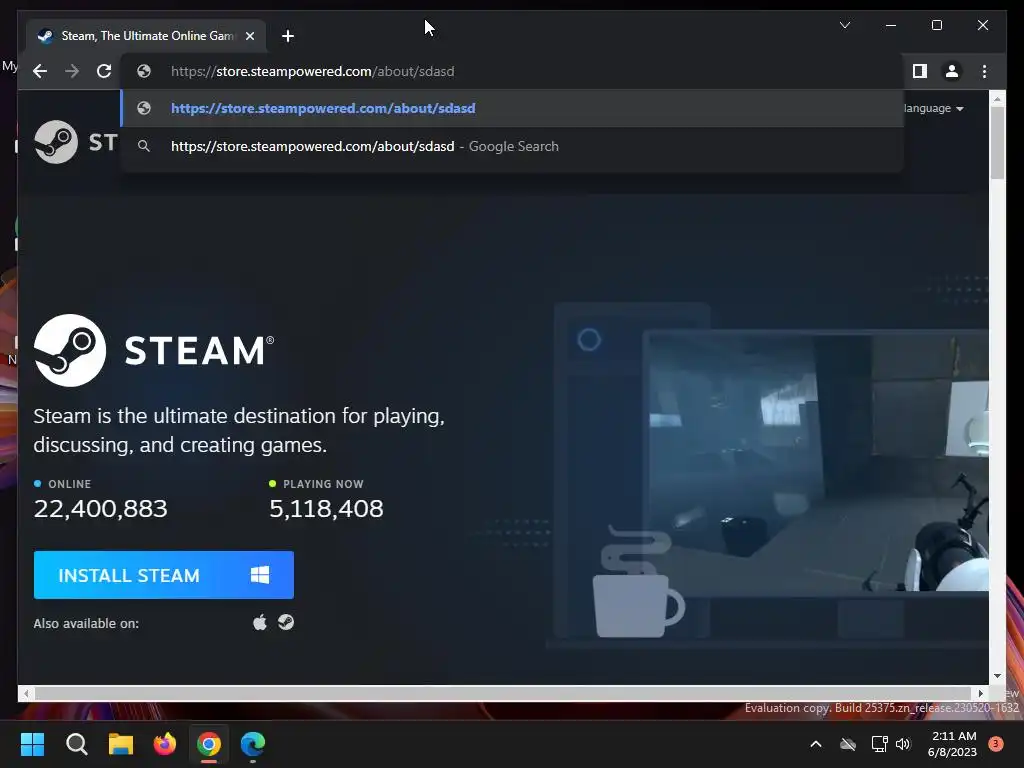Open the Chrome profile icon
Screen dimensions: 1024x768
[x=952, y=71]
